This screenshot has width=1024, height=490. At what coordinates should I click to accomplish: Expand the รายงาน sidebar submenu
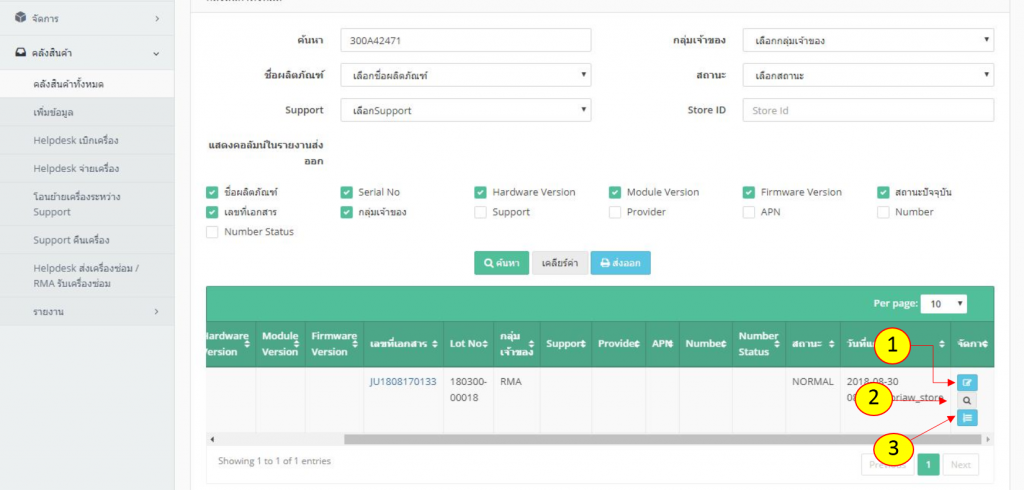point(87,312)
